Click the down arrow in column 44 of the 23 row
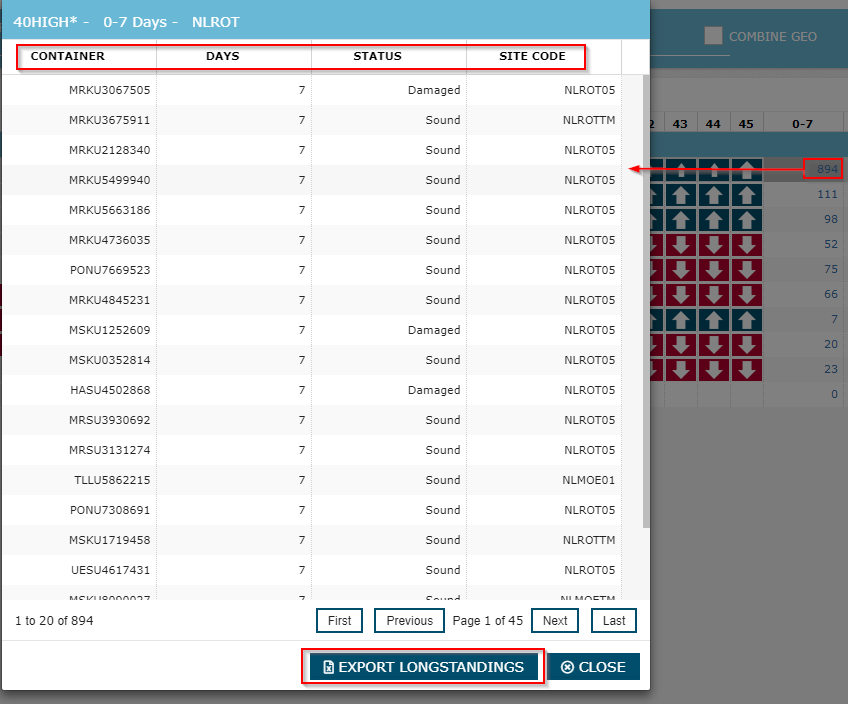848x704 pixels. [714, 368]
